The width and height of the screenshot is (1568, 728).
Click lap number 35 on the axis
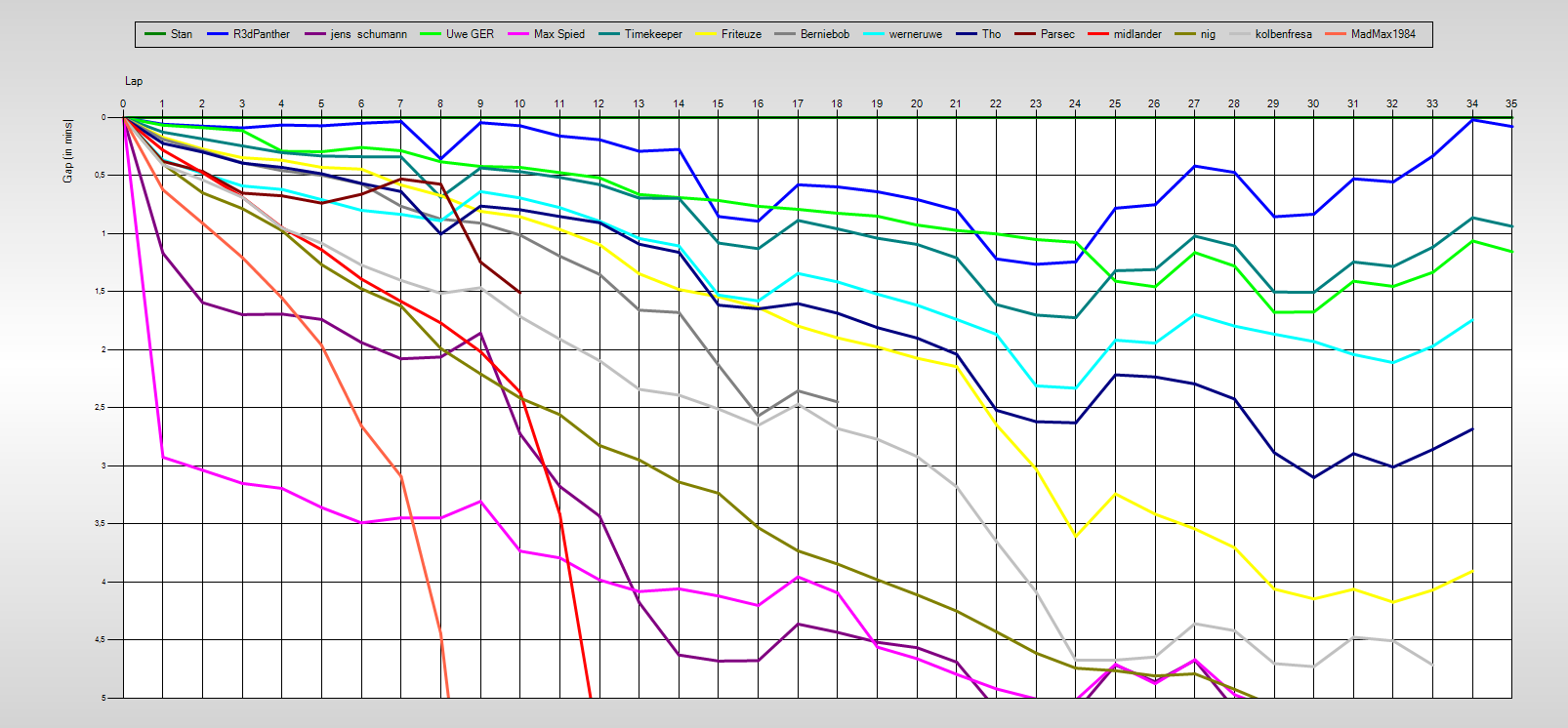(1511, 103)
